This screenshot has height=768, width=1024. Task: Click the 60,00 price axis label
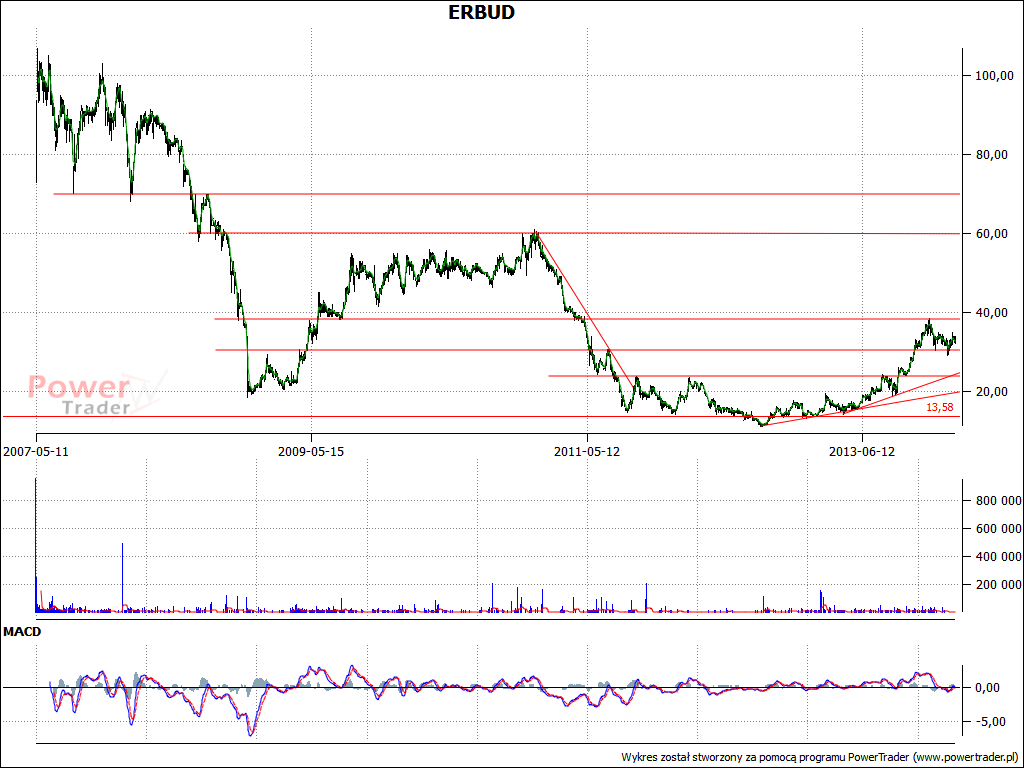coord(994,234)
